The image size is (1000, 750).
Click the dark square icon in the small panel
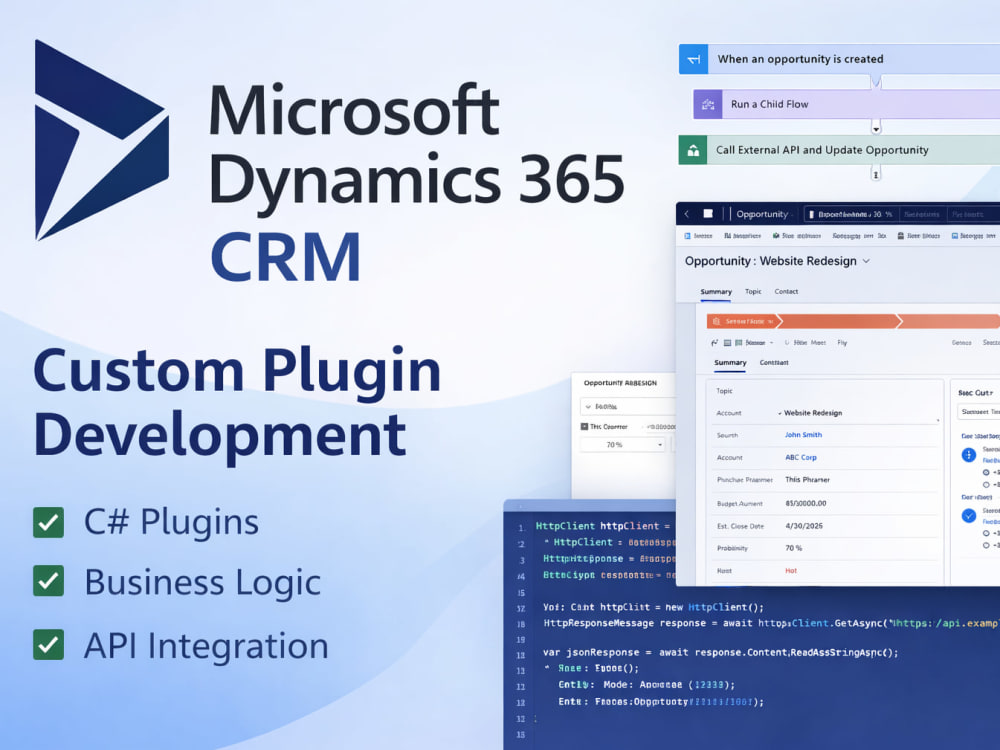click(584, 427)
